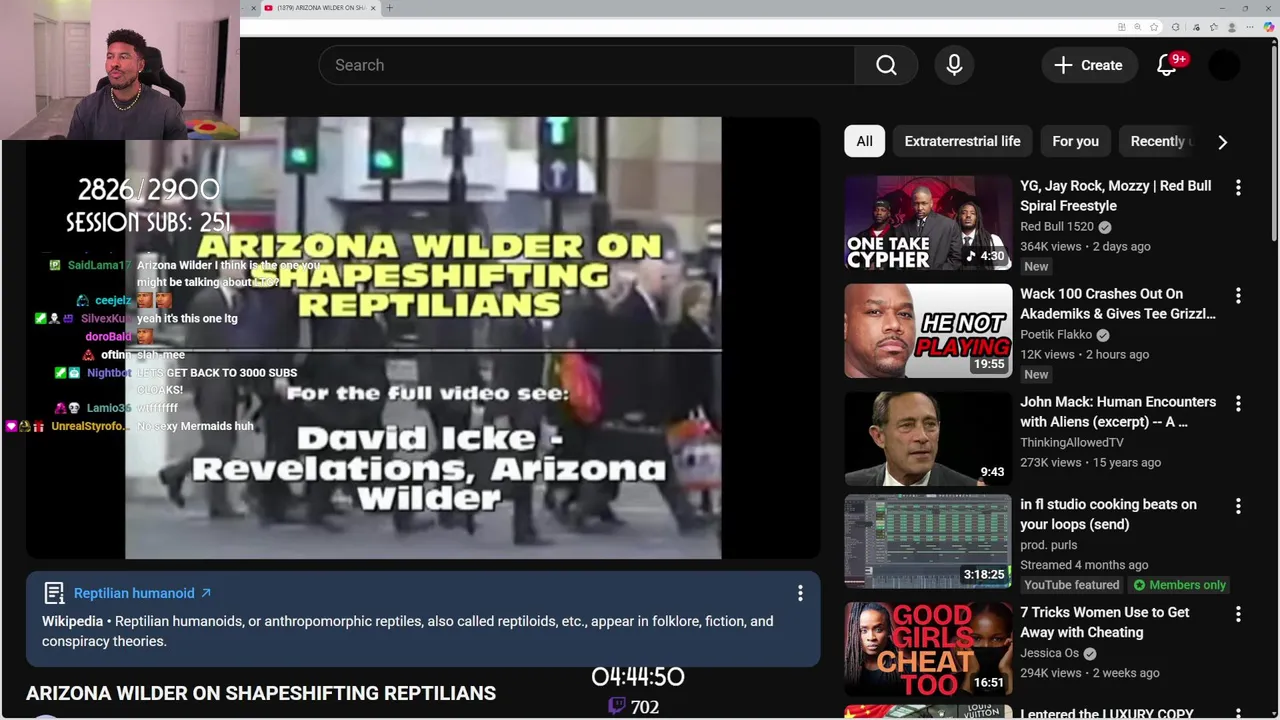Open the Red Bull Spiral Freestyle thumbnail

point(928,223)
